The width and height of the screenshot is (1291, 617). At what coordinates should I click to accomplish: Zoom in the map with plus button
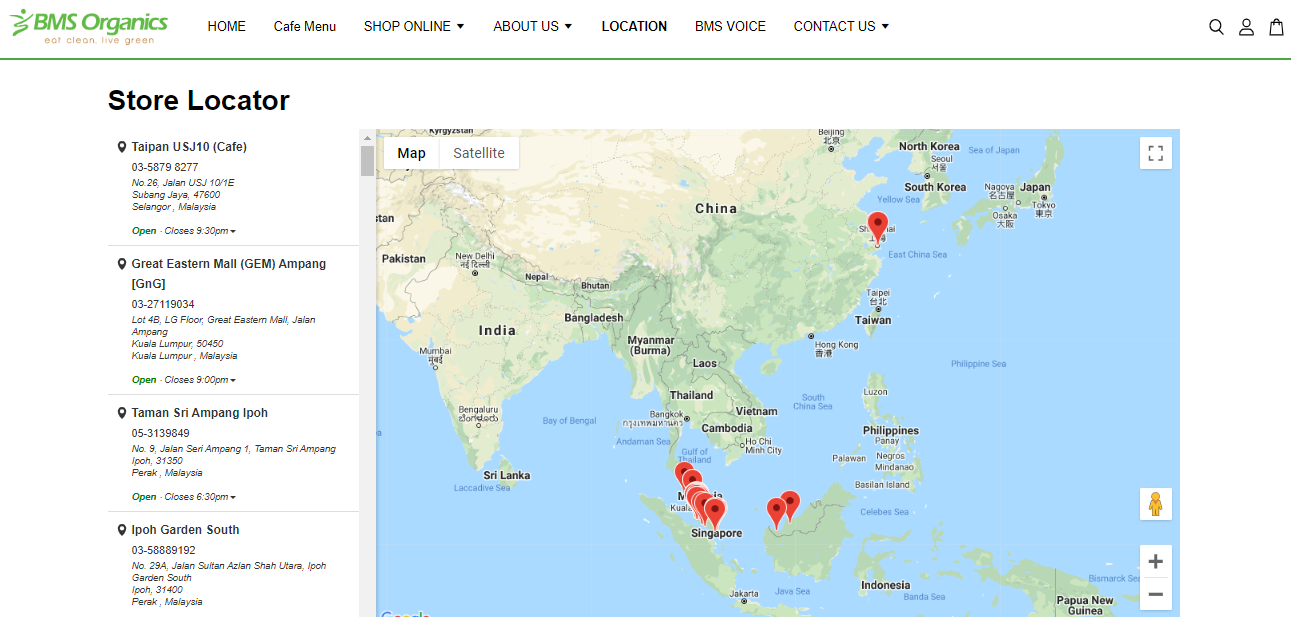pos(1156,561)
